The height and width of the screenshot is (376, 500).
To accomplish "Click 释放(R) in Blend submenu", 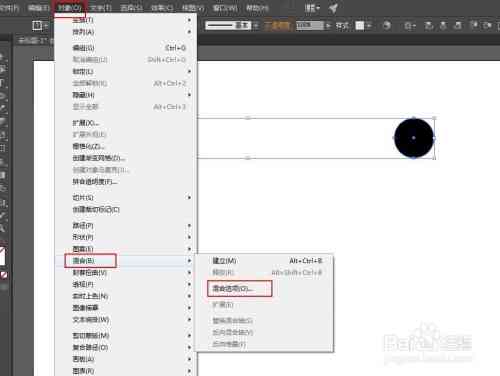I will 264,273.
